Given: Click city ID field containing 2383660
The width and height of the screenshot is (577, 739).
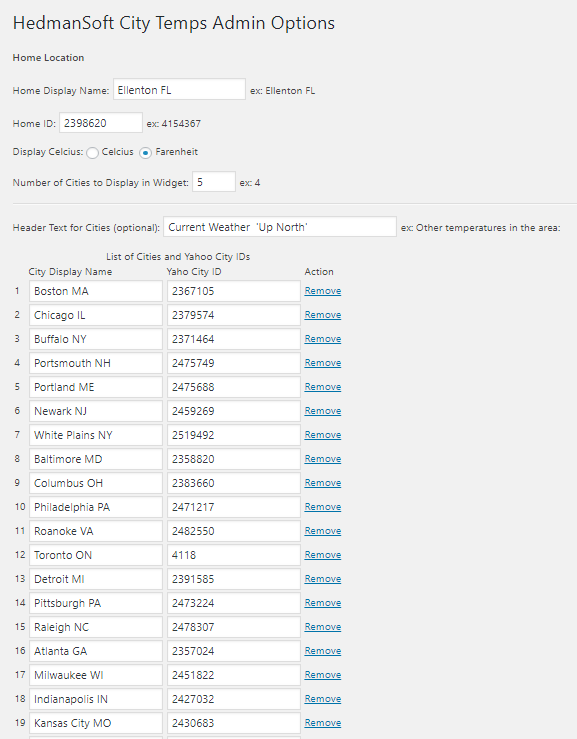Looking at the screenshot, I should coord(234,484).
